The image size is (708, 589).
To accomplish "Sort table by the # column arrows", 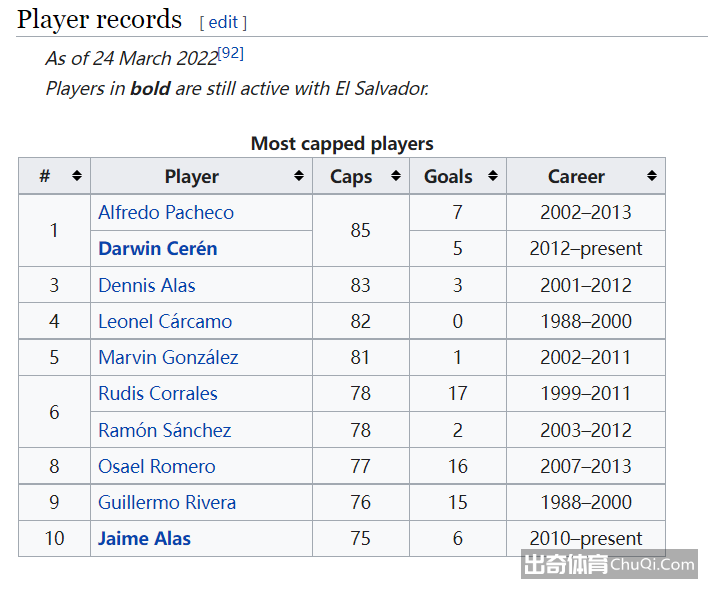I will point(77,176).
